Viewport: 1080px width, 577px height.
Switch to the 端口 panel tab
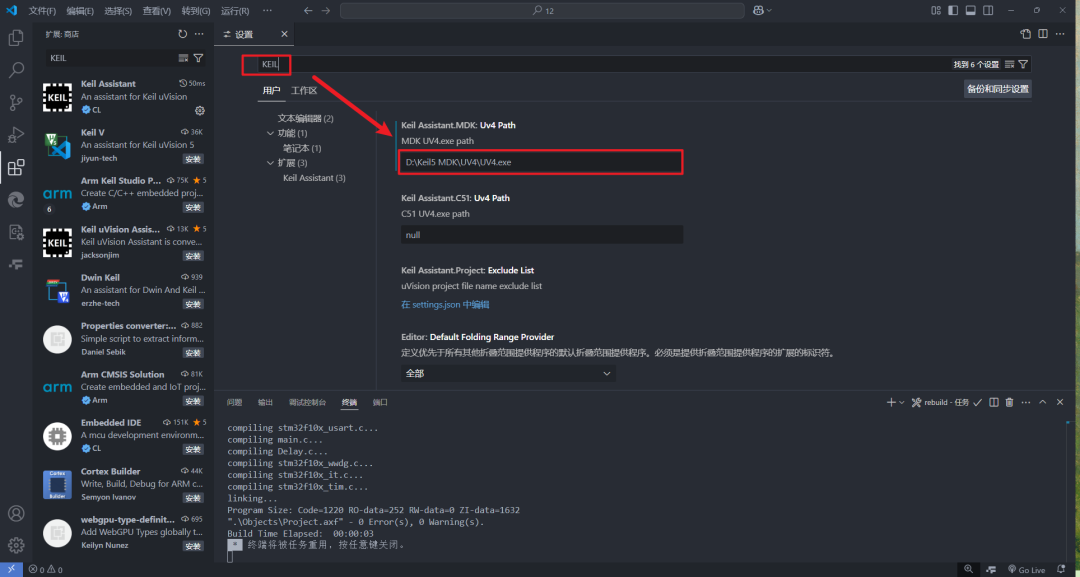380,402
